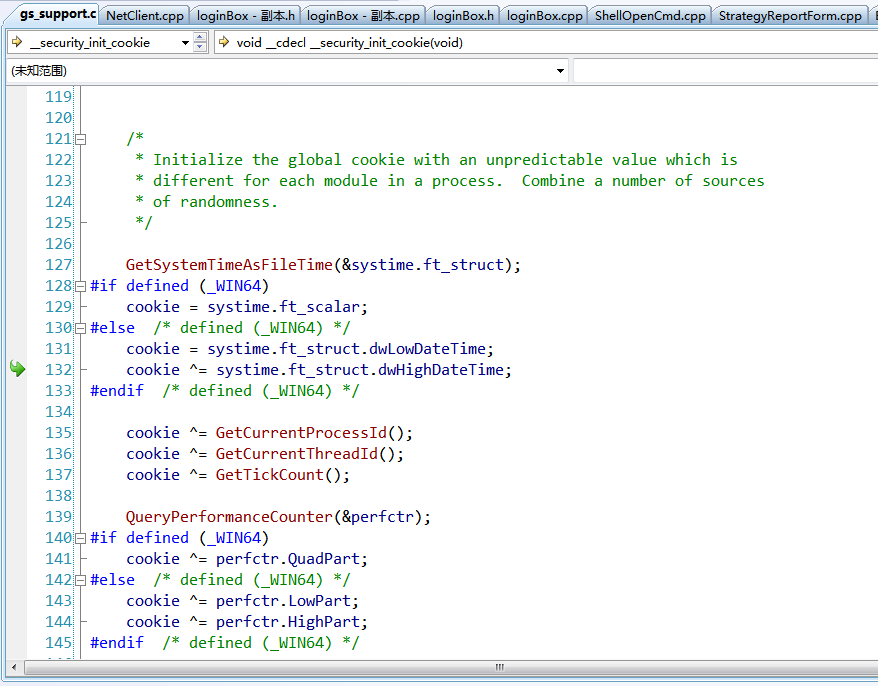
Task: Switch to the loginBox.cpp tab
Action: pyautogui.click(x=544, y=16)
